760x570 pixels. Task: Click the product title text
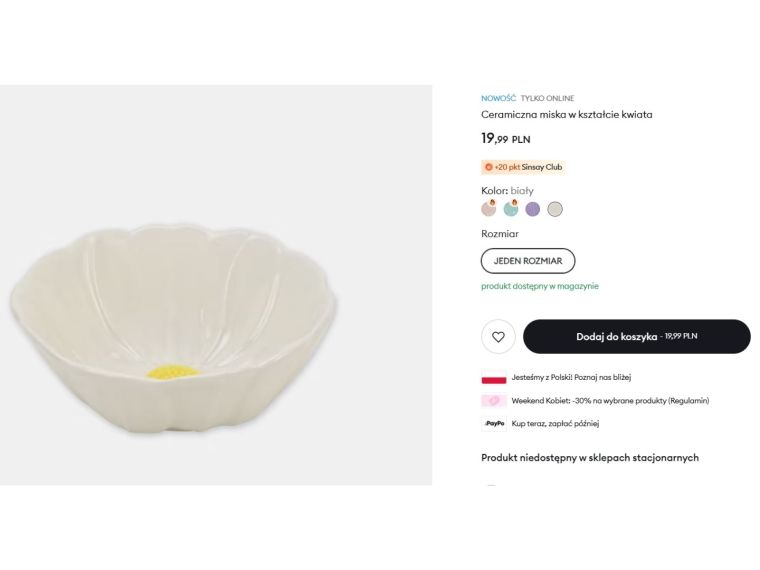(566, 115)
